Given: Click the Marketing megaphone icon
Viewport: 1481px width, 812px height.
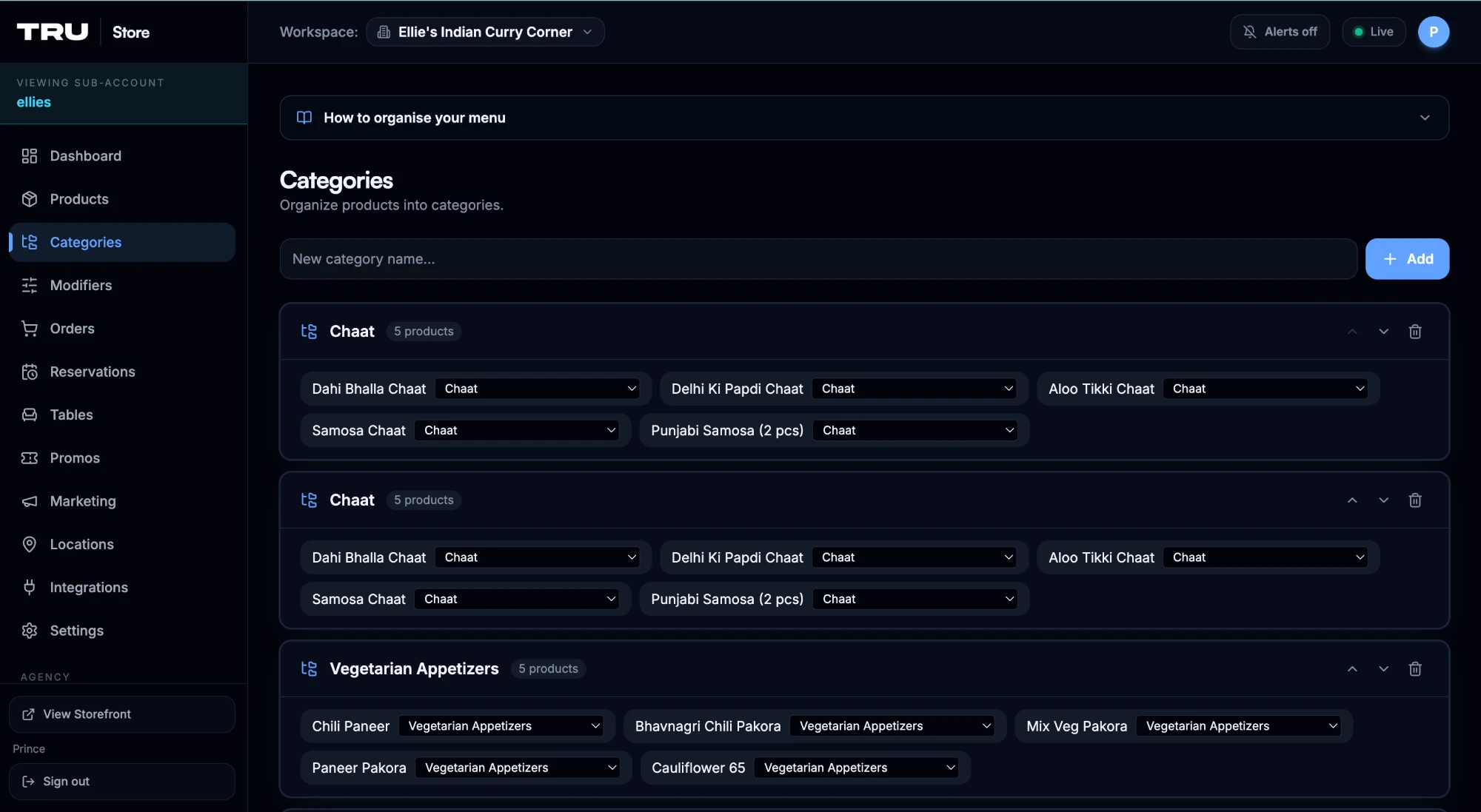Looking at the screenshot, I should click(x=30, y=501).
